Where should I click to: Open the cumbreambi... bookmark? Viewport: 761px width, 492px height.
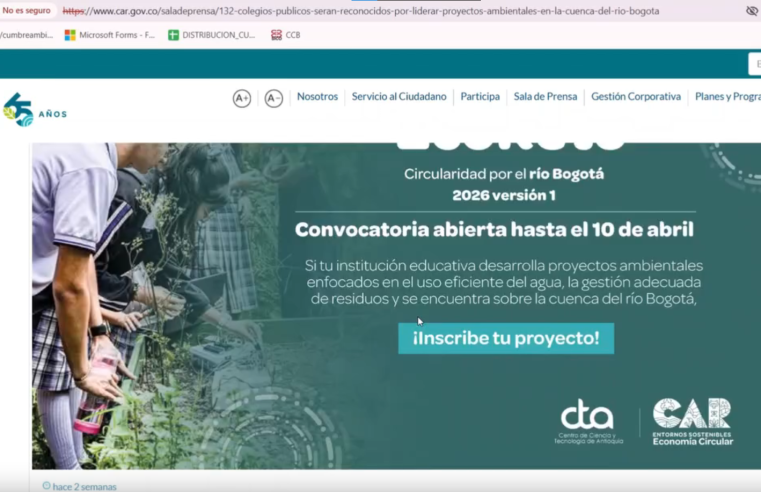pyautogui.click(x=27, y=35)
